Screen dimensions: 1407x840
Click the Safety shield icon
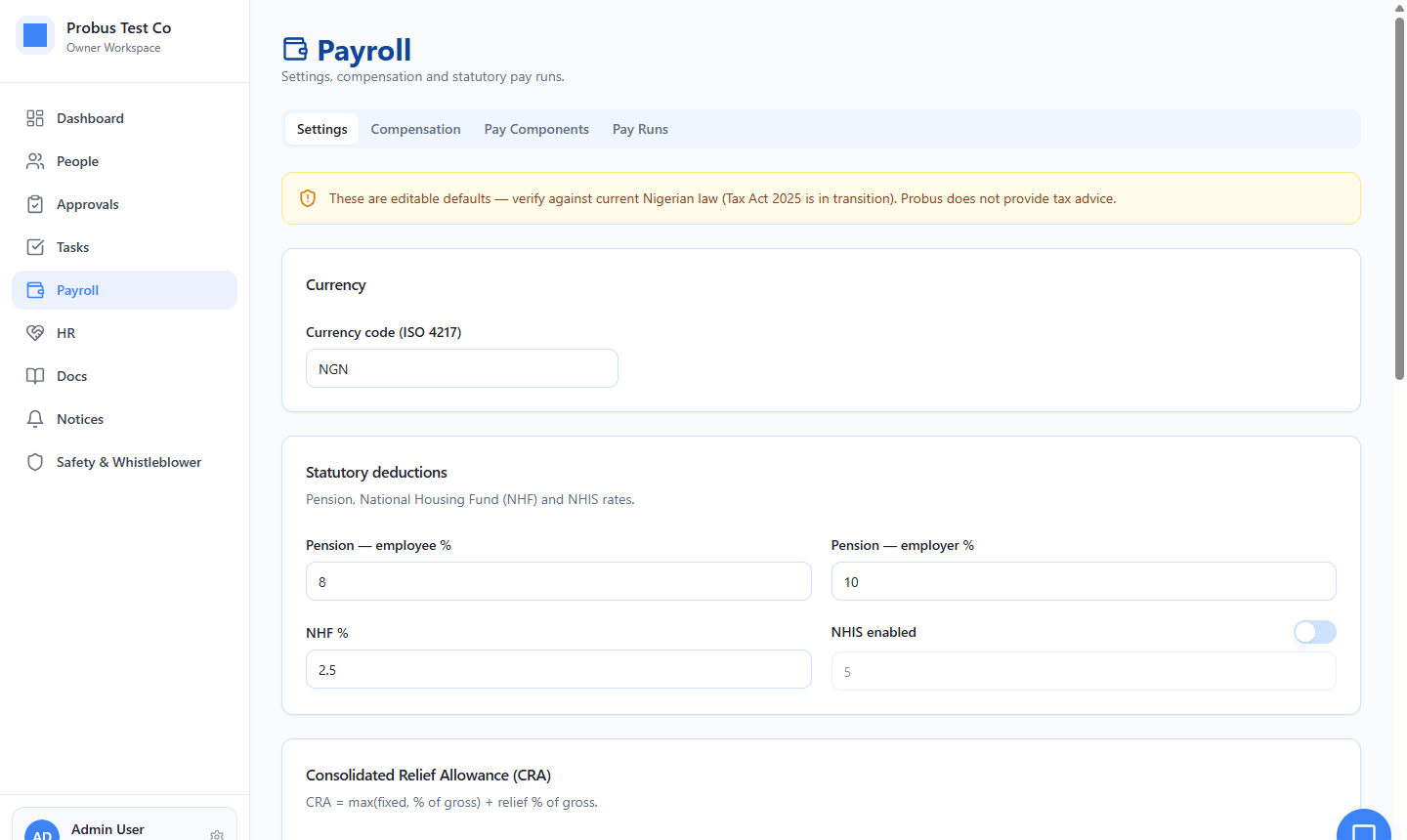coord(35,462)
